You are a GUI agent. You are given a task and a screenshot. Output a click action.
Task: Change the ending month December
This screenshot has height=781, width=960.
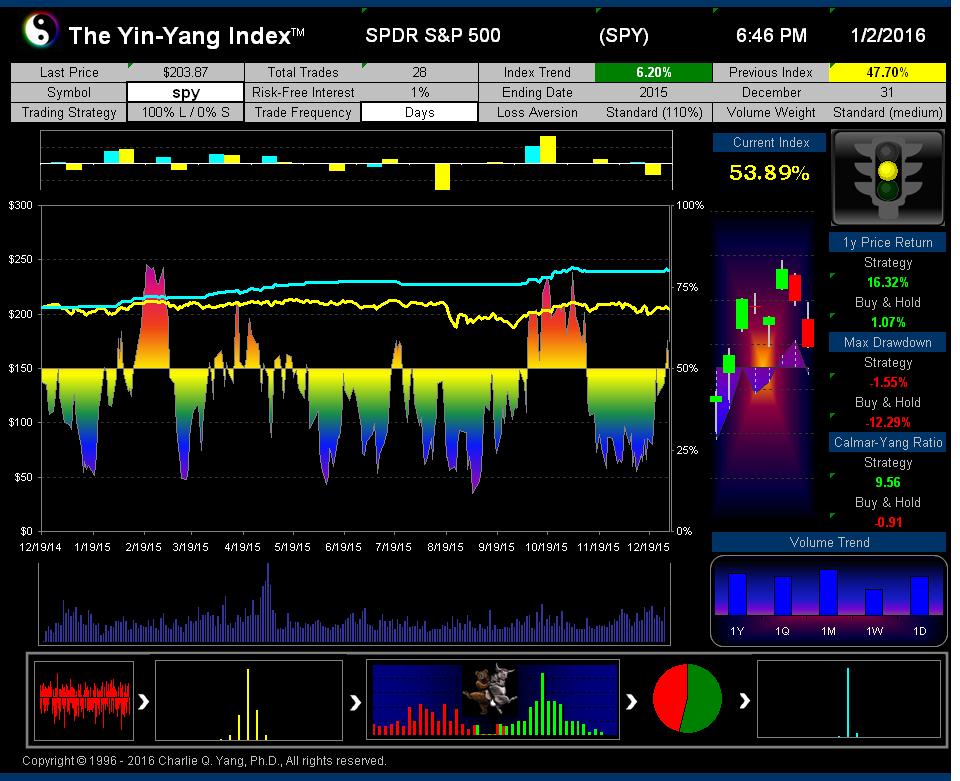[771, 92]
